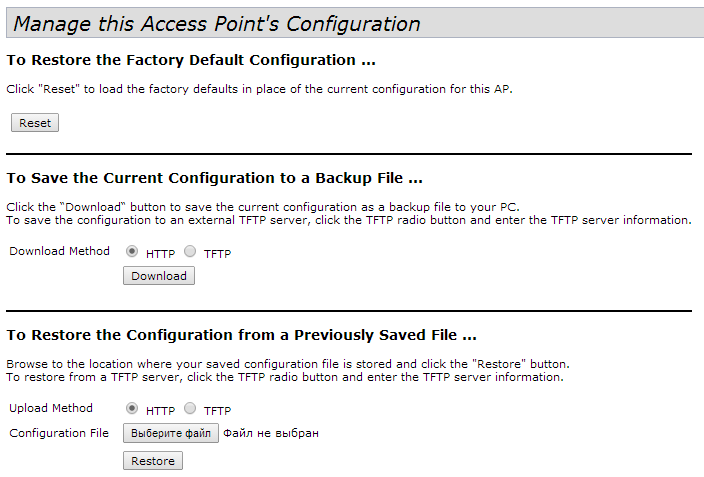Click the Download button

pos(159,276)
